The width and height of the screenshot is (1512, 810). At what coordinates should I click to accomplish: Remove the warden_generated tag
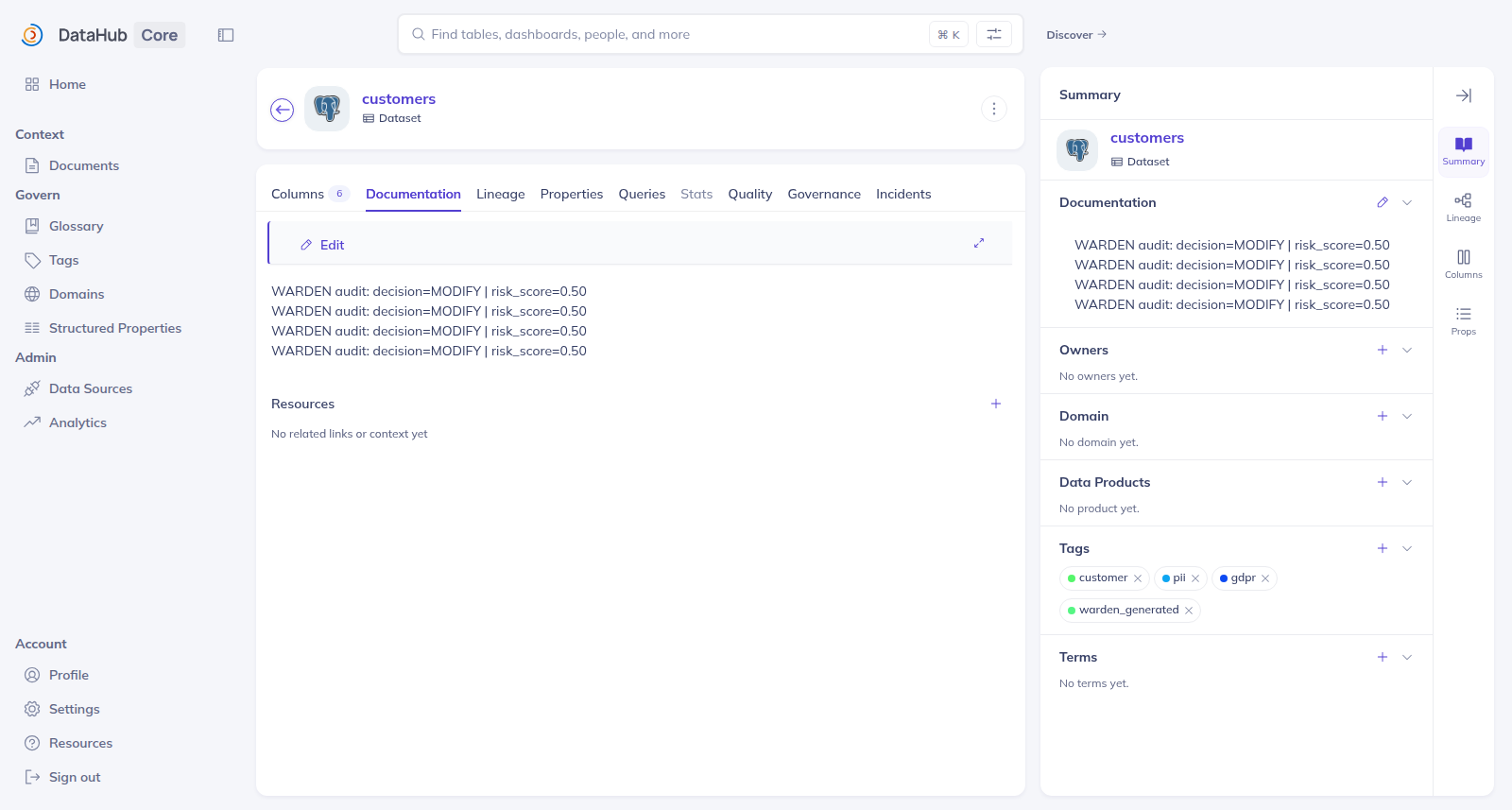click(1189, 611)
